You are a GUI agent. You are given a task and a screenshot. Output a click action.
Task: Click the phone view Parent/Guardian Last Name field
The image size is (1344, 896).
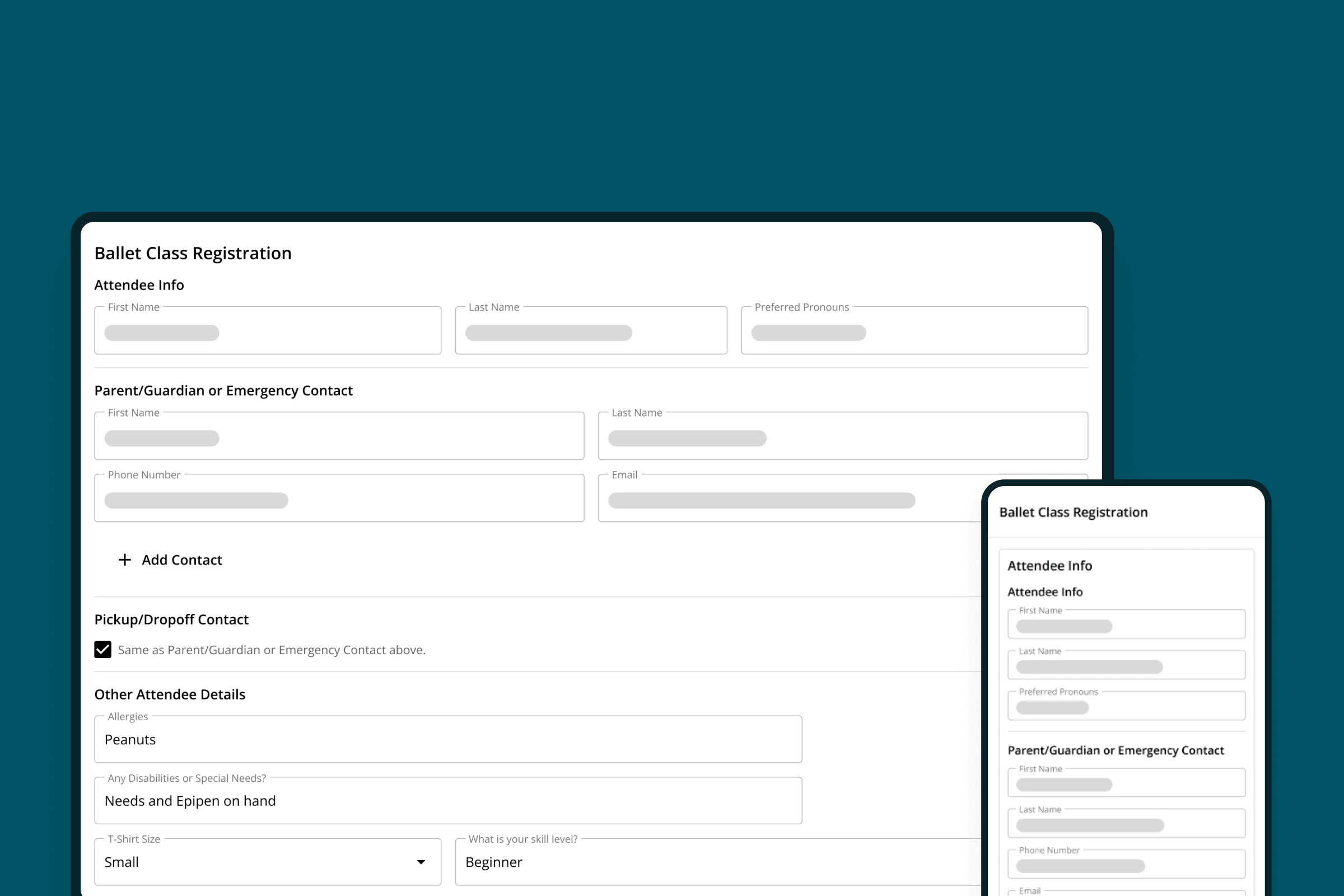pyautogui.click(x=1126, y=823)
